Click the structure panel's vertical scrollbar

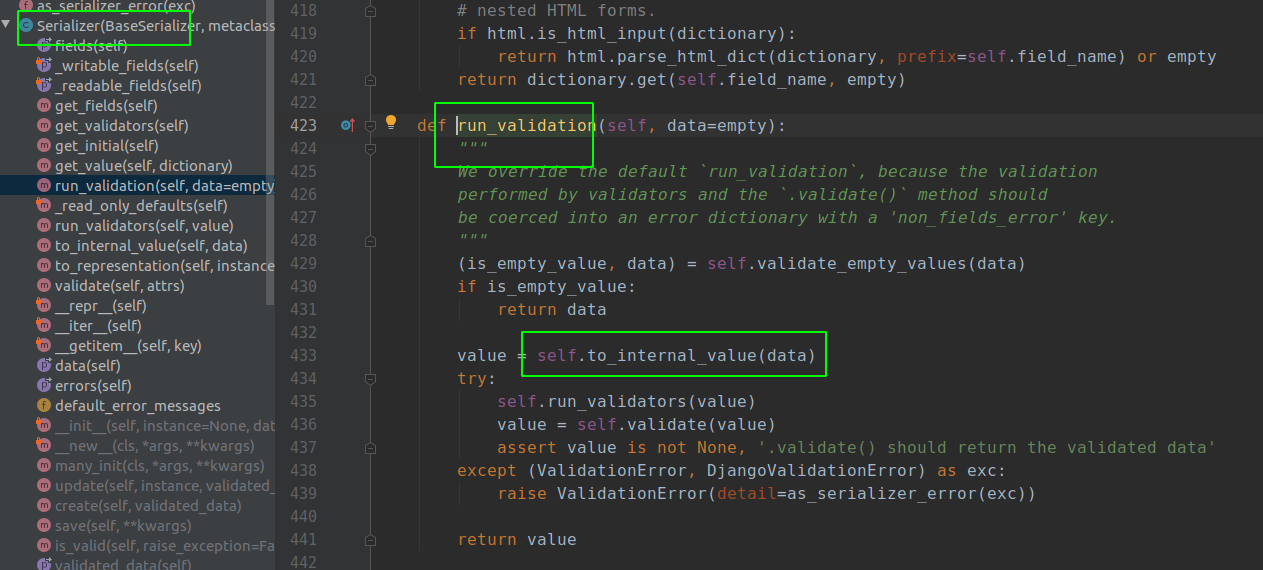270,150
